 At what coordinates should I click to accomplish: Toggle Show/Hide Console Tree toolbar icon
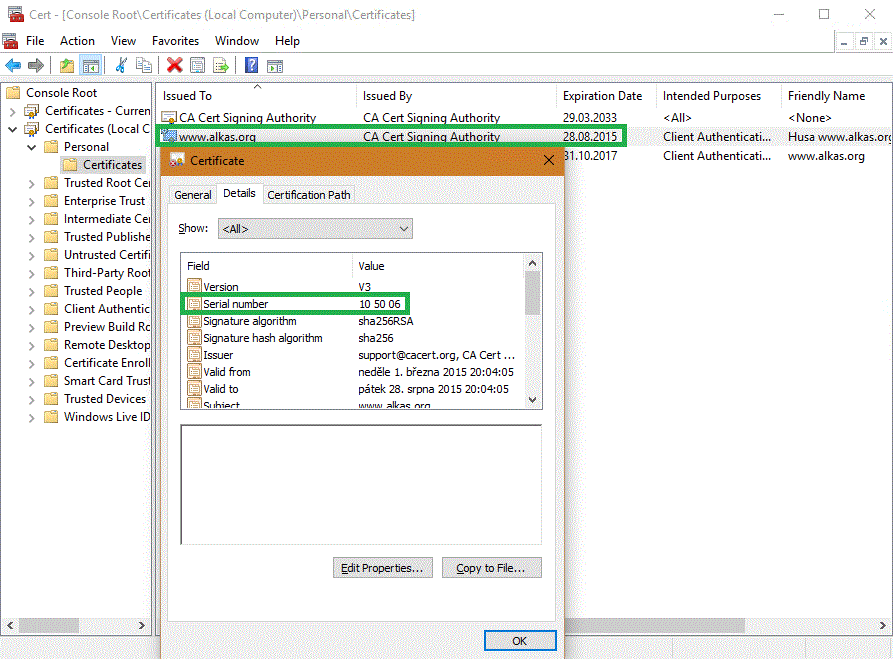(91, 65)
